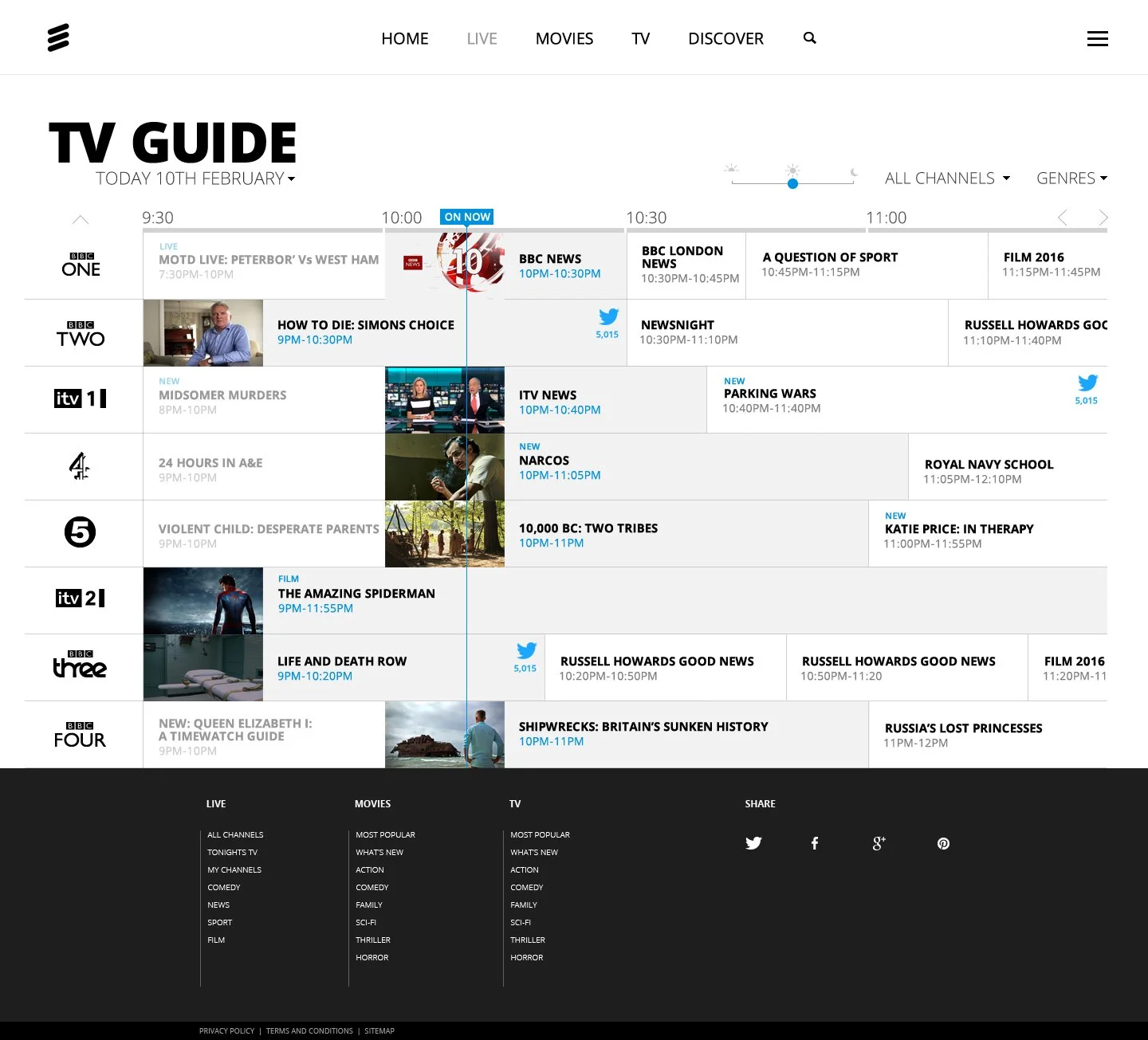The image size is (1148, 1040).
Task: Click All Channels in footer Live list
Action: [x=235, y=834]
